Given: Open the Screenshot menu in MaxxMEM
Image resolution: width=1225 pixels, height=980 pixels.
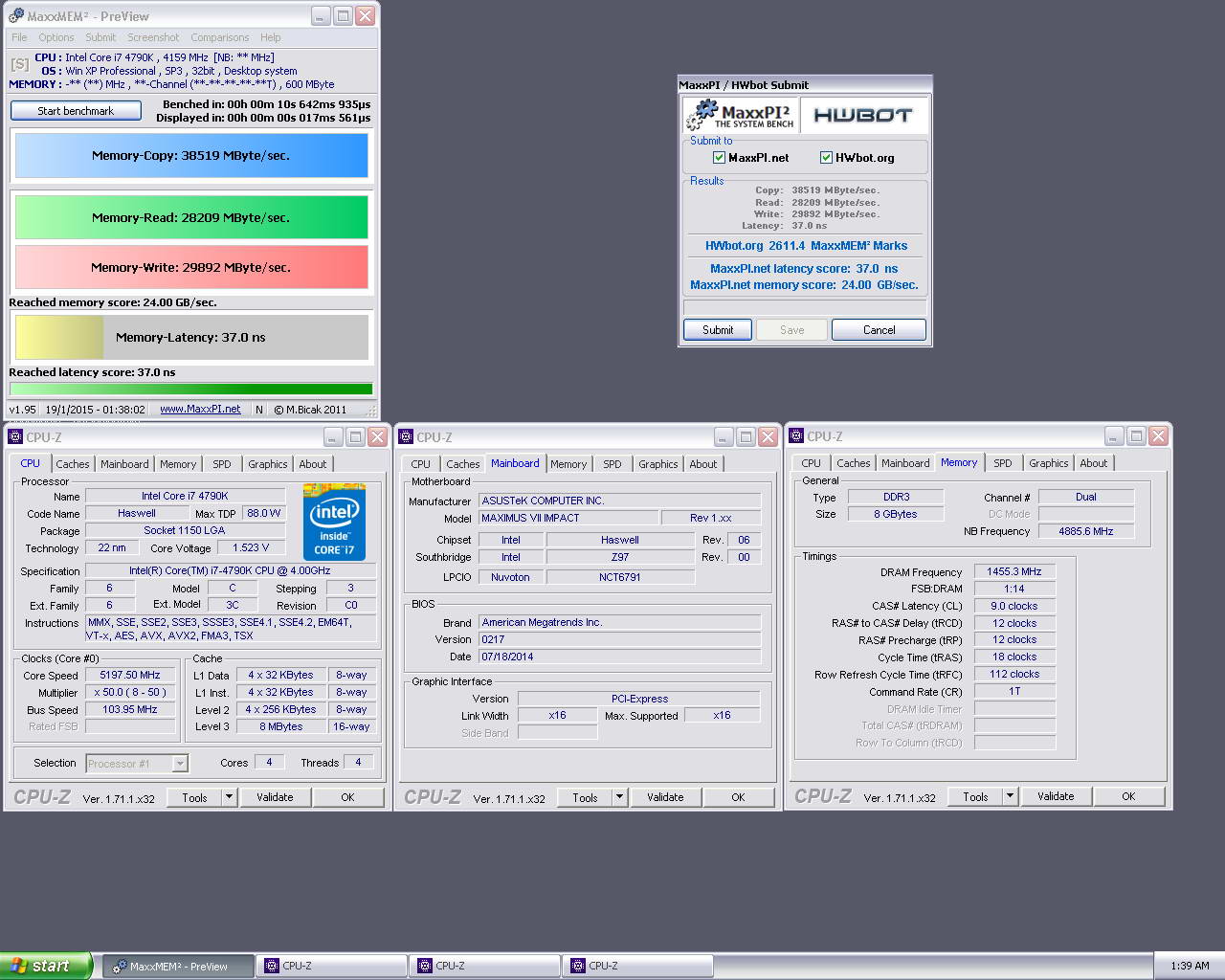Looking at the screenshot, I should pos(153,37).
